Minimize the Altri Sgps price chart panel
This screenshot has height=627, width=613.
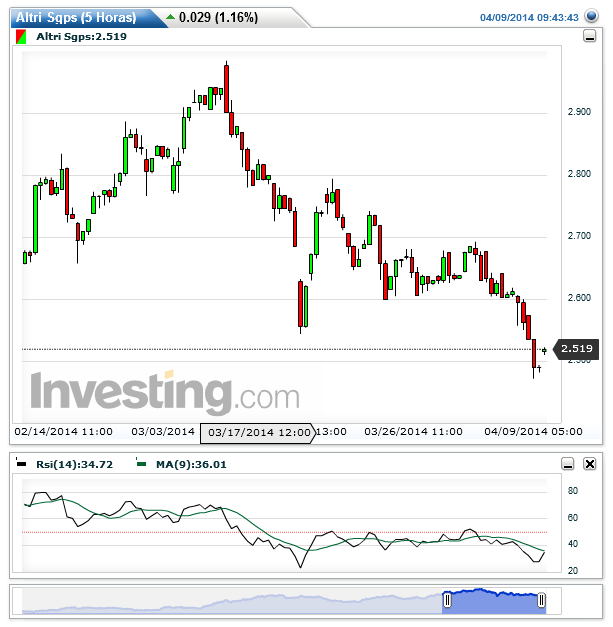(589, 36)
